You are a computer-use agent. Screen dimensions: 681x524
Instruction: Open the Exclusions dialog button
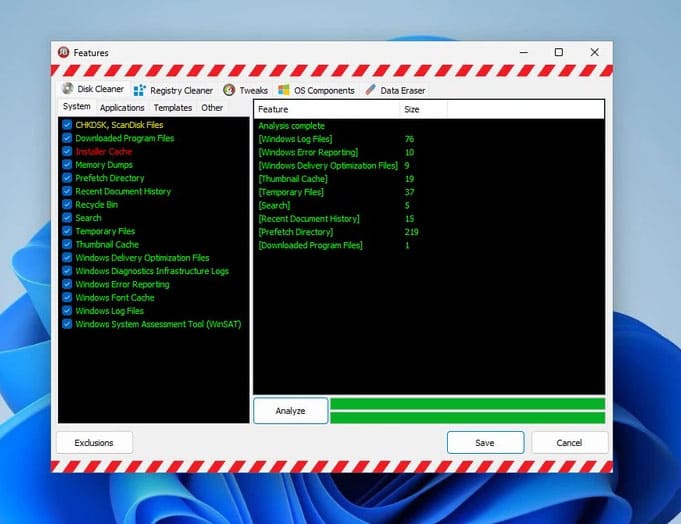coord(94,443)
